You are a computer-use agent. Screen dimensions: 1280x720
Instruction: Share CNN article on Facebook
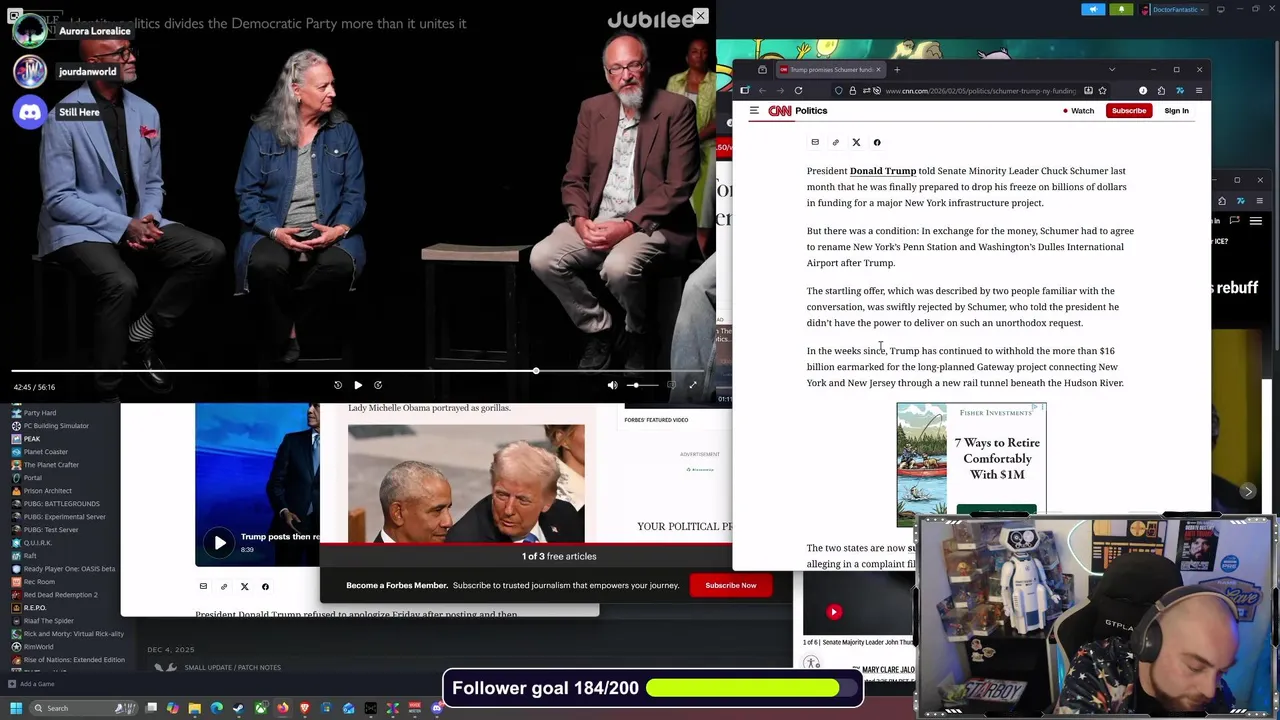(x=877, y=142)
